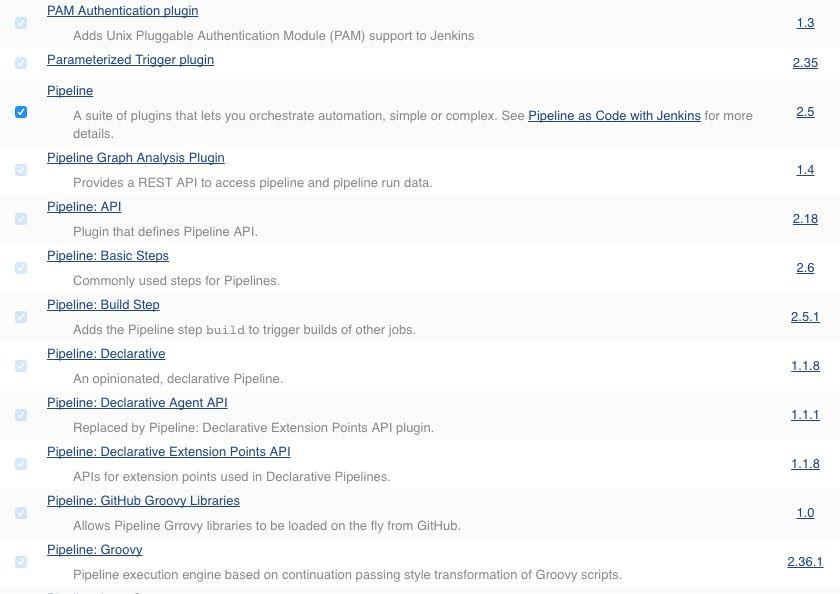Uncheck the Pipeline: Build Step checkbox
840x594 pixels.
pos(21,316)
